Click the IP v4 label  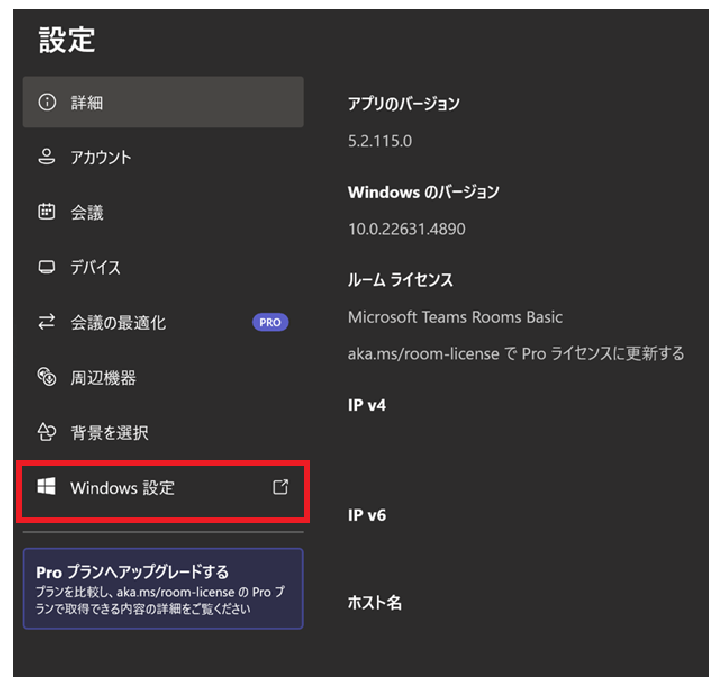click(367, 405)
